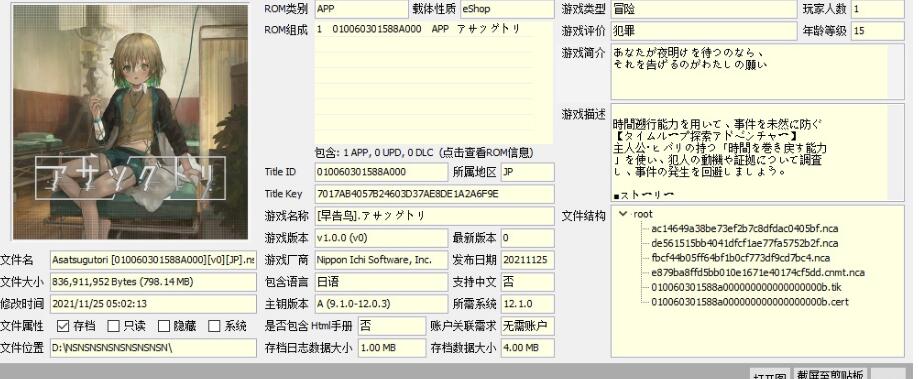919x379 pixels.
Task: Open ROM info via 包含: 1 APP link
Action: point(424,152)
